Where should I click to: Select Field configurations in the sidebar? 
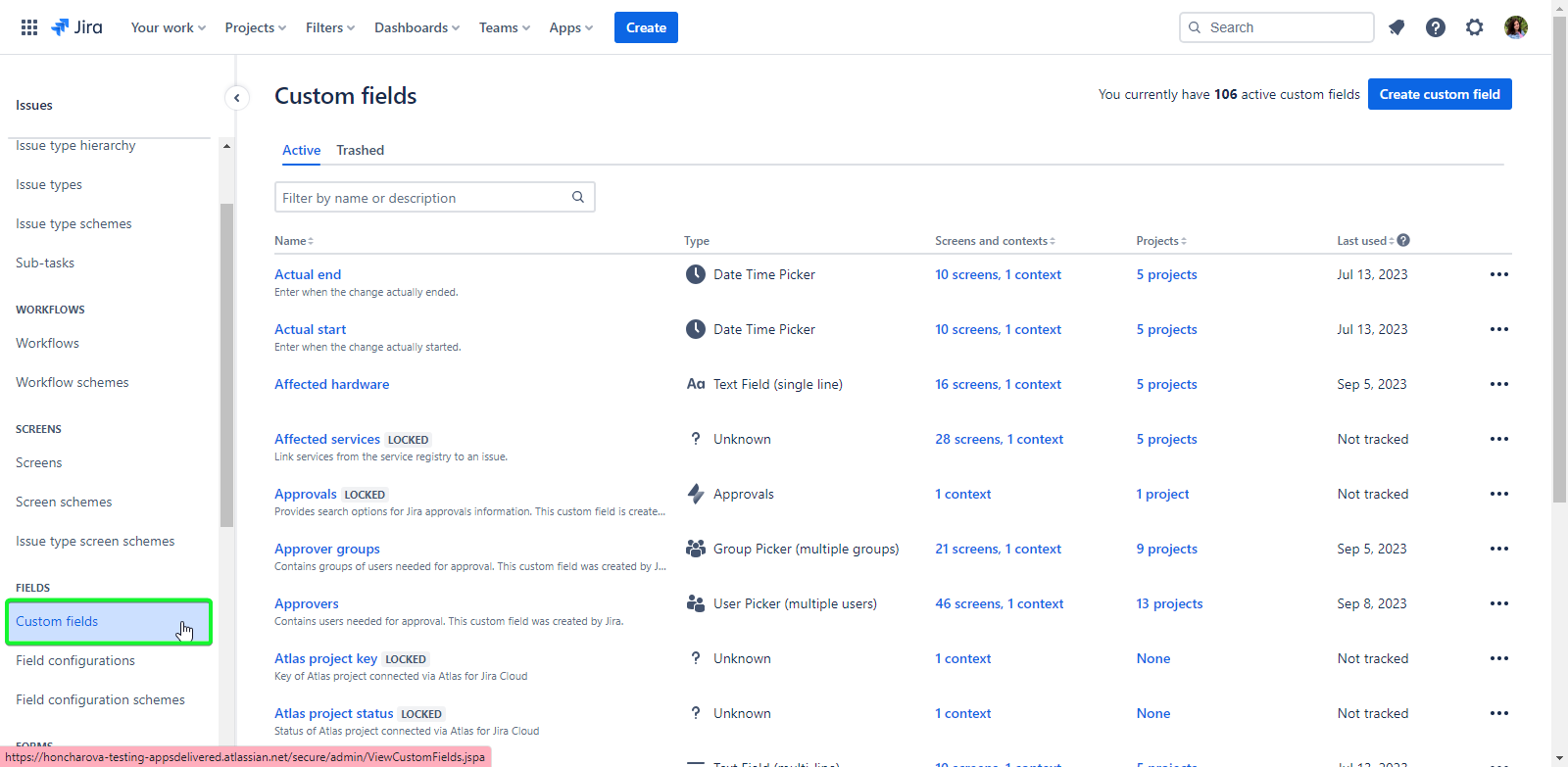(75, 660)
